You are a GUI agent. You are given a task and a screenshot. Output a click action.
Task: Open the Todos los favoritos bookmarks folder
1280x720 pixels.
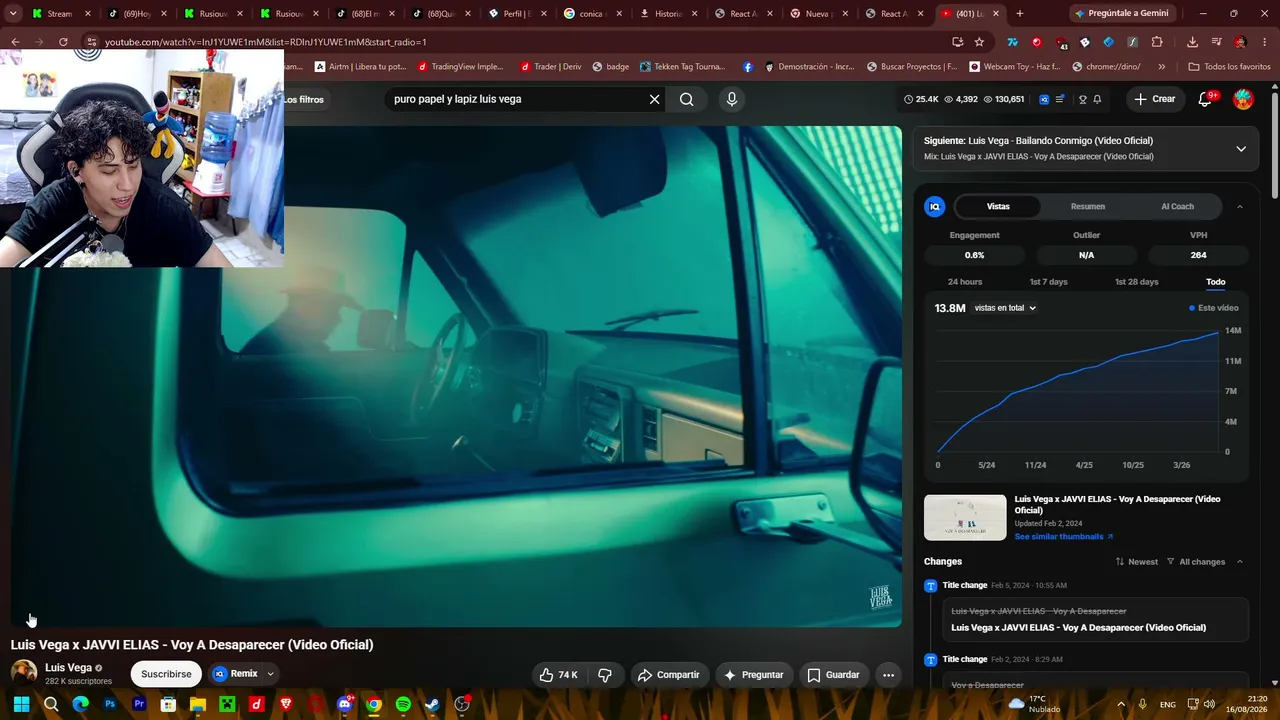(x=1229, y=67)
